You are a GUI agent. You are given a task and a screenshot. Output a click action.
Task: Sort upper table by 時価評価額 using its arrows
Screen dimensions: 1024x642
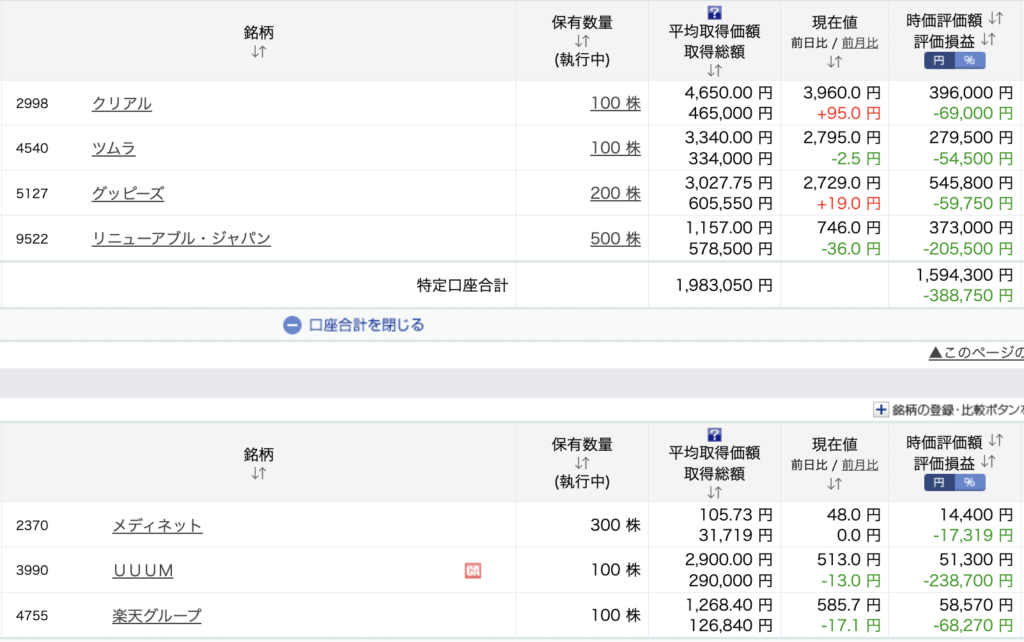click(x=994, y=19)
